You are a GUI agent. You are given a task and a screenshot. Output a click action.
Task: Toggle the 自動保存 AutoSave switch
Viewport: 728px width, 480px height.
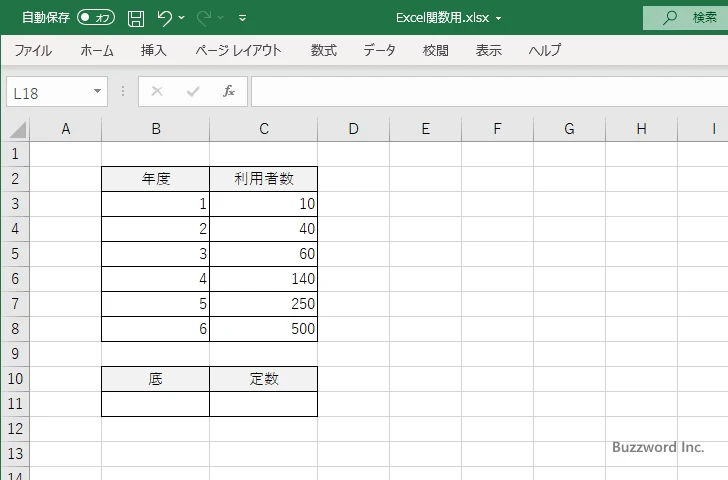pos(96,18)
